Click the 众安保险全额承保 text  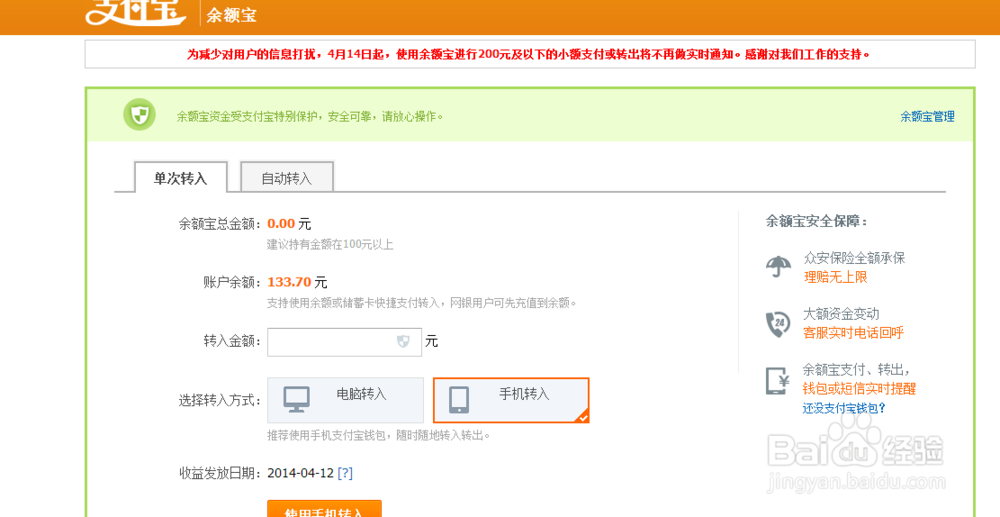tap(854, 258)
